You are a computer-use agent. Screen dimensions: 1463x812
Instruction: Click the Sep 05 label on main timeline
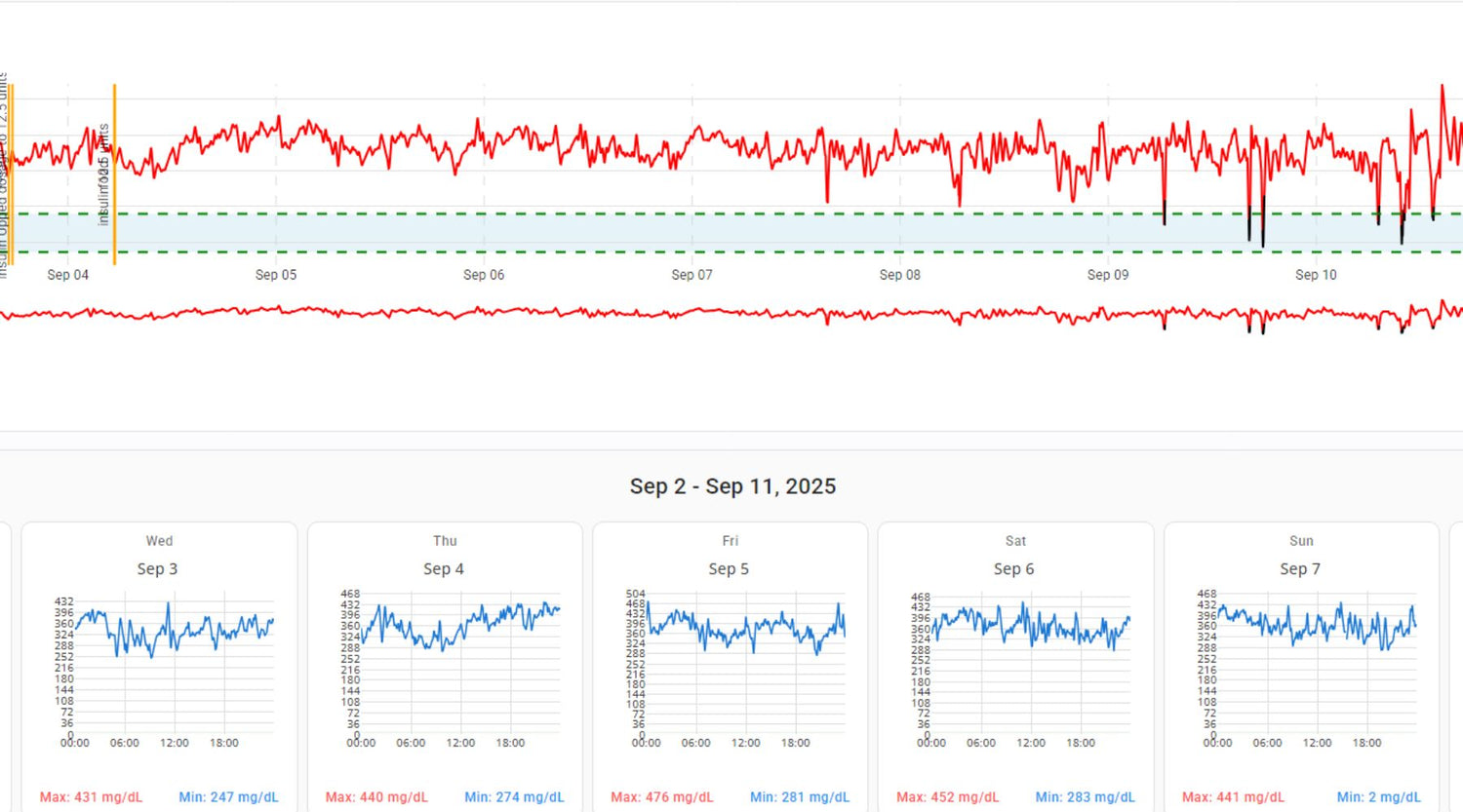[x=276, y=275]
